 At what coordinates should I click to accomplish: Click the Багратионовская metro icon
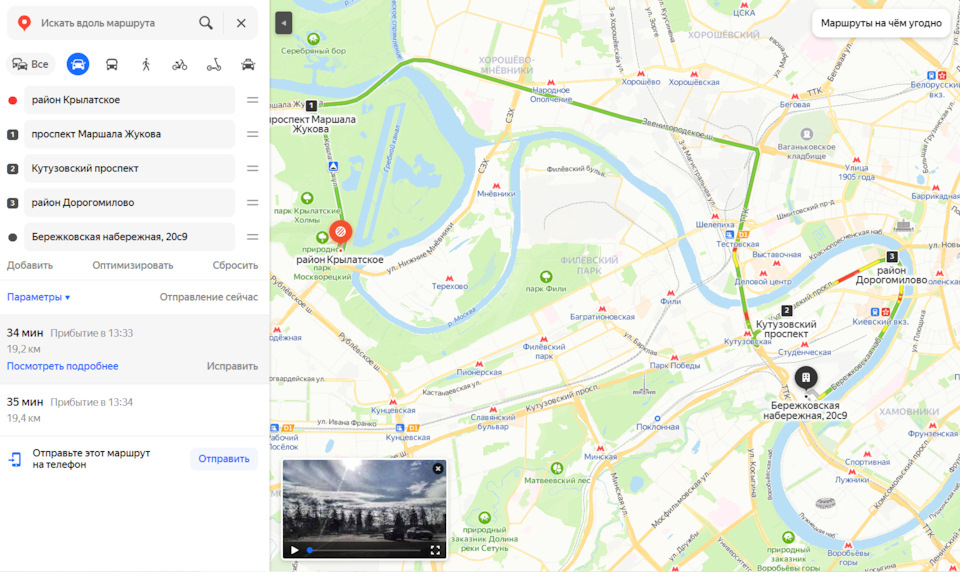coord(602,309)
